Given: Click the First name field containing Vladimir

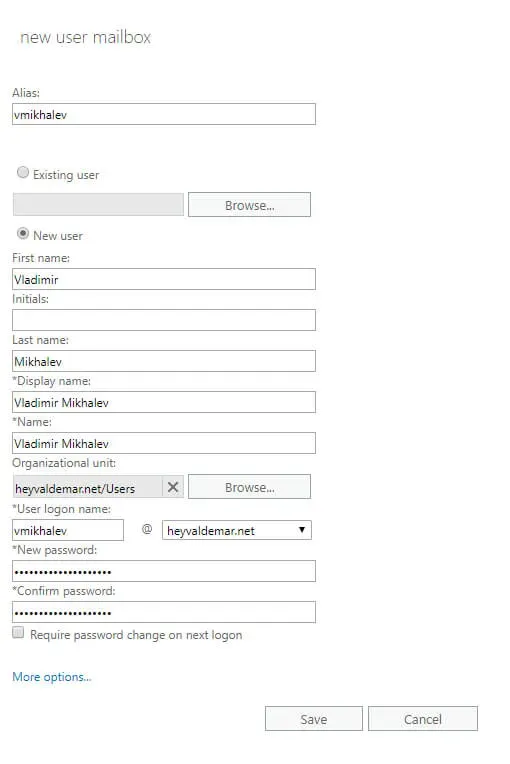Looking at the screenshot, I should point(164,279).
